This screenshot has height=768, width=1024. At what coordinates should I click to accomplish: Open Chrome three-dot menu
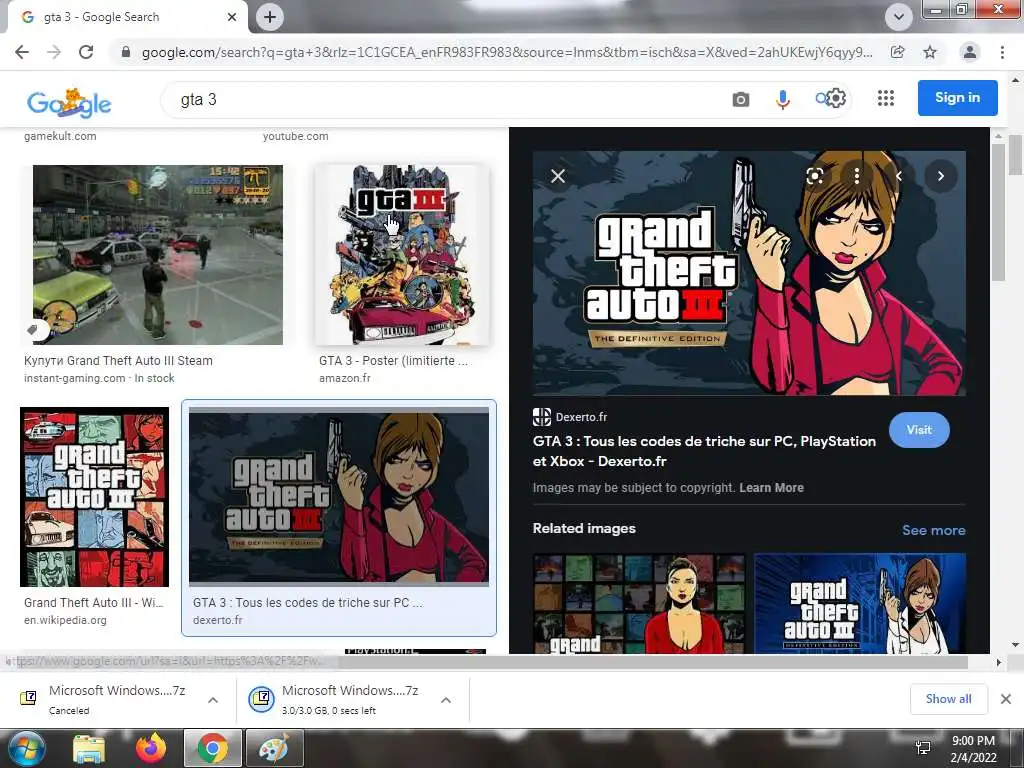1002,52
